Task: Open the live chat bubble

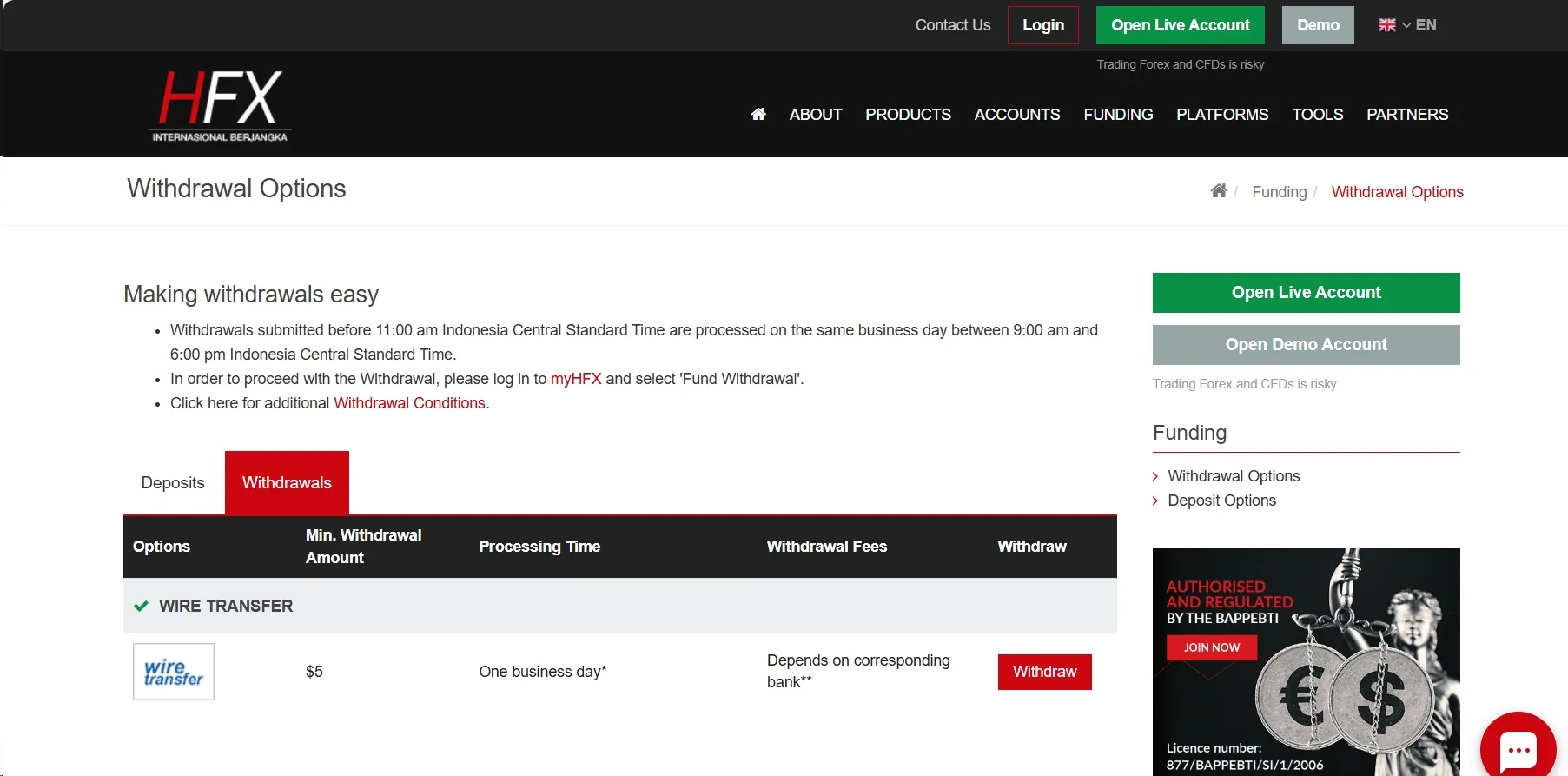Action: 1518,748
